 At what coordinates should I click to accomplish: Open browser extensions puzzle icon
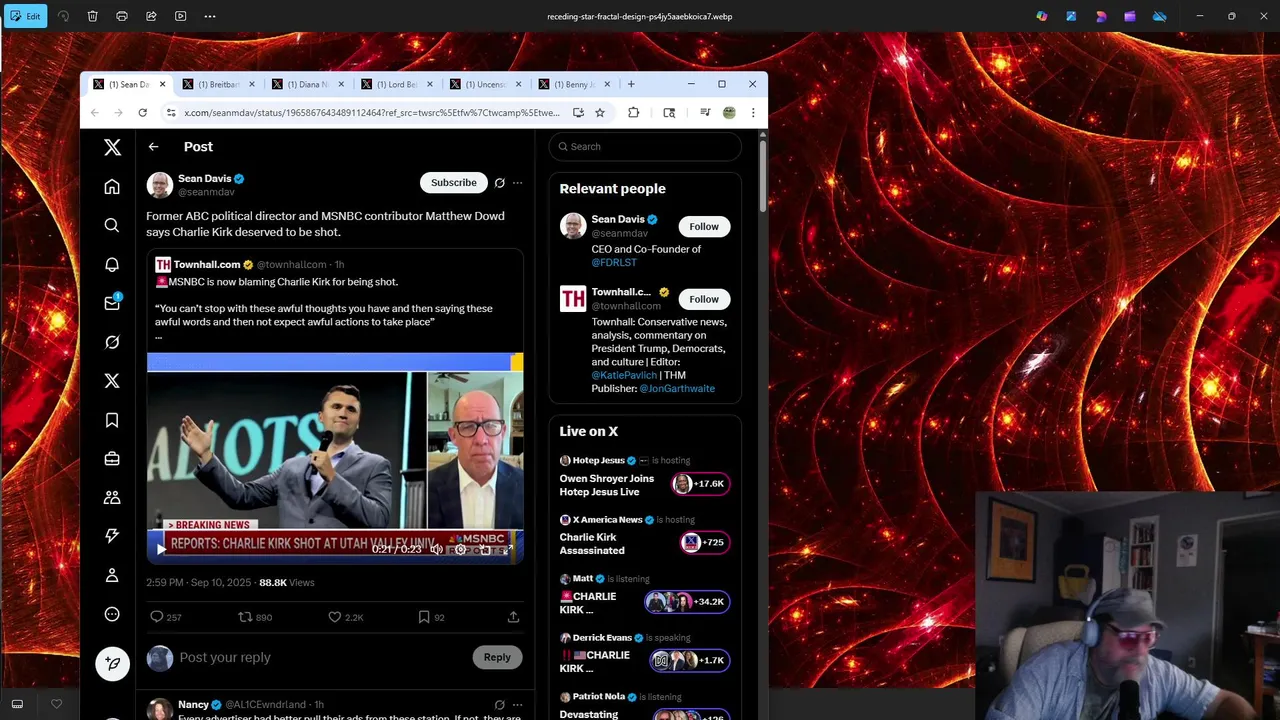coord(633,113)
